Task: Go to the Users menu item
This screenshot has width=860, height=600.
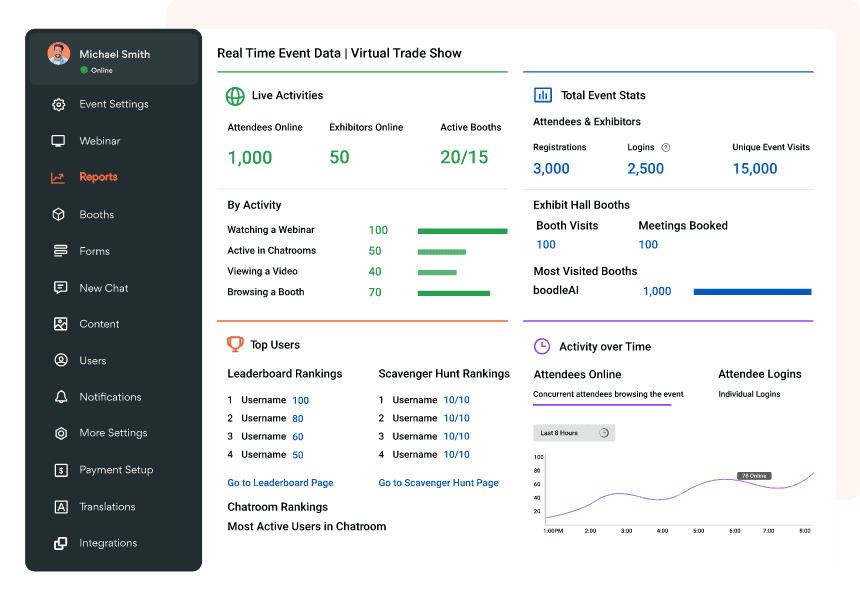Action: [93, 360]
